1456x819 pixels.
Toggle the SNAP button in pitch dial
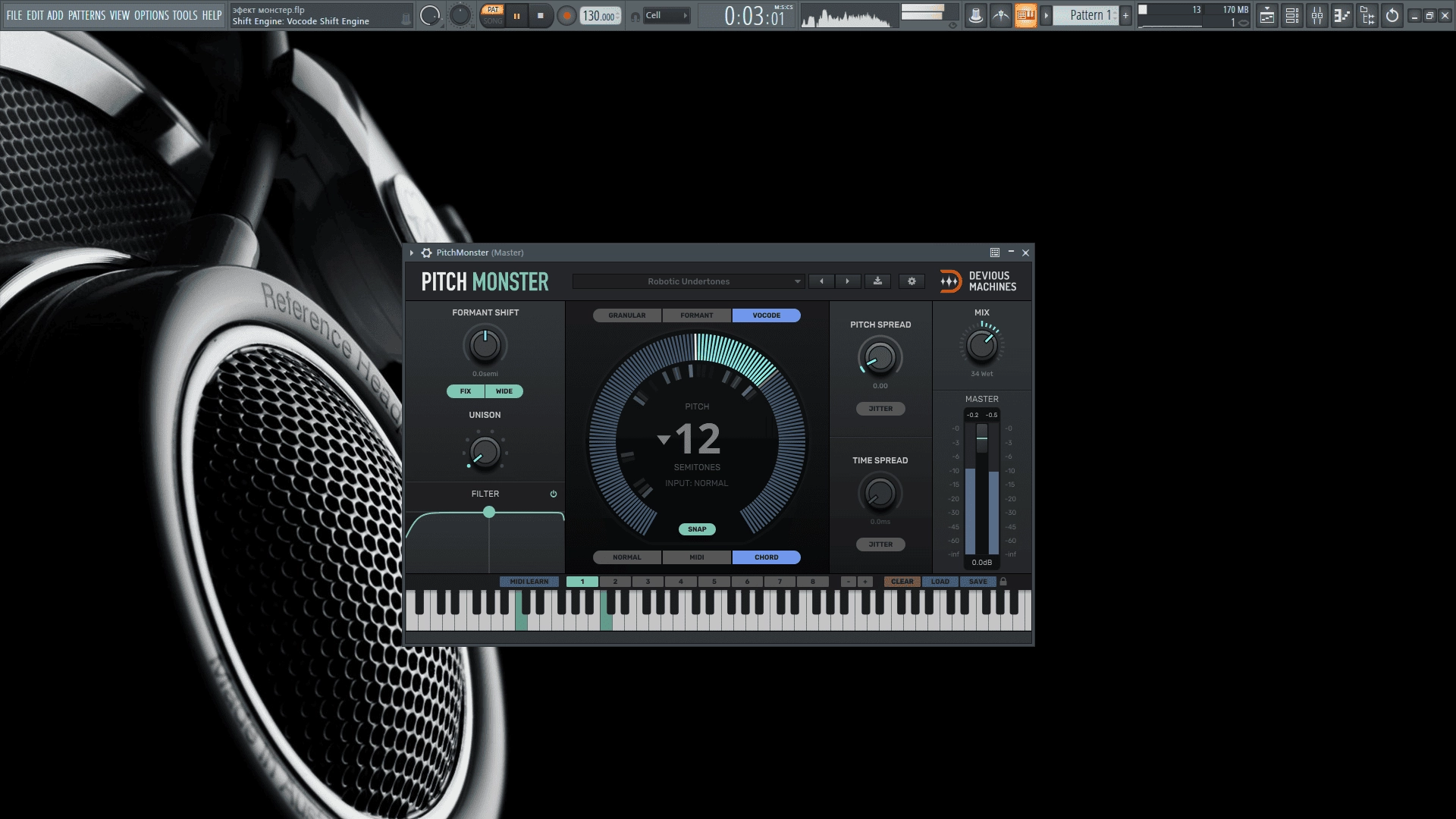tap(697, 529)
